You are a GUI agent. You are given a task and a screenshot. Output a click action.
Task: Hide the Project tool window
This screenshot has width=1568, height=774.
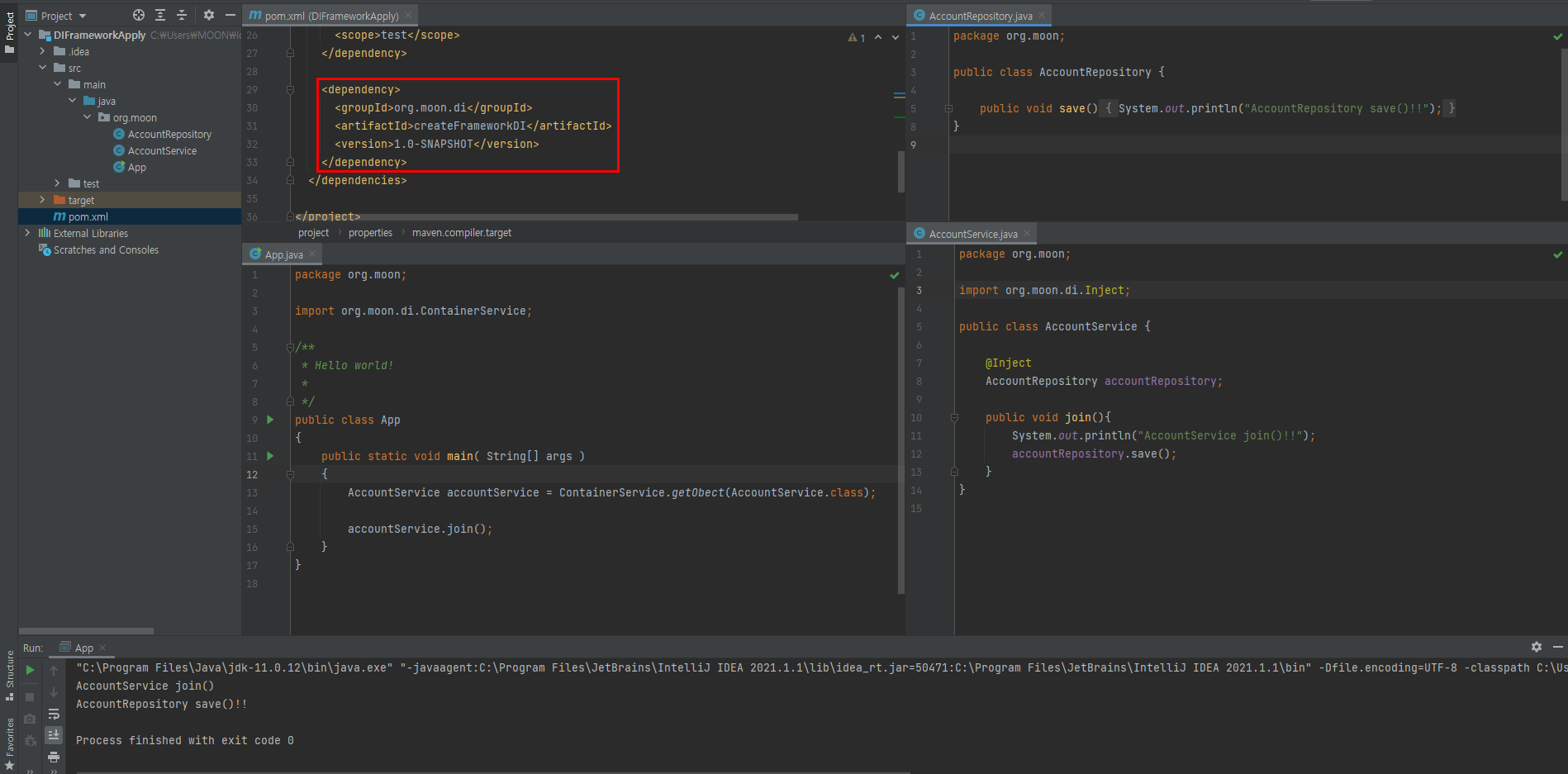[230, 15]
